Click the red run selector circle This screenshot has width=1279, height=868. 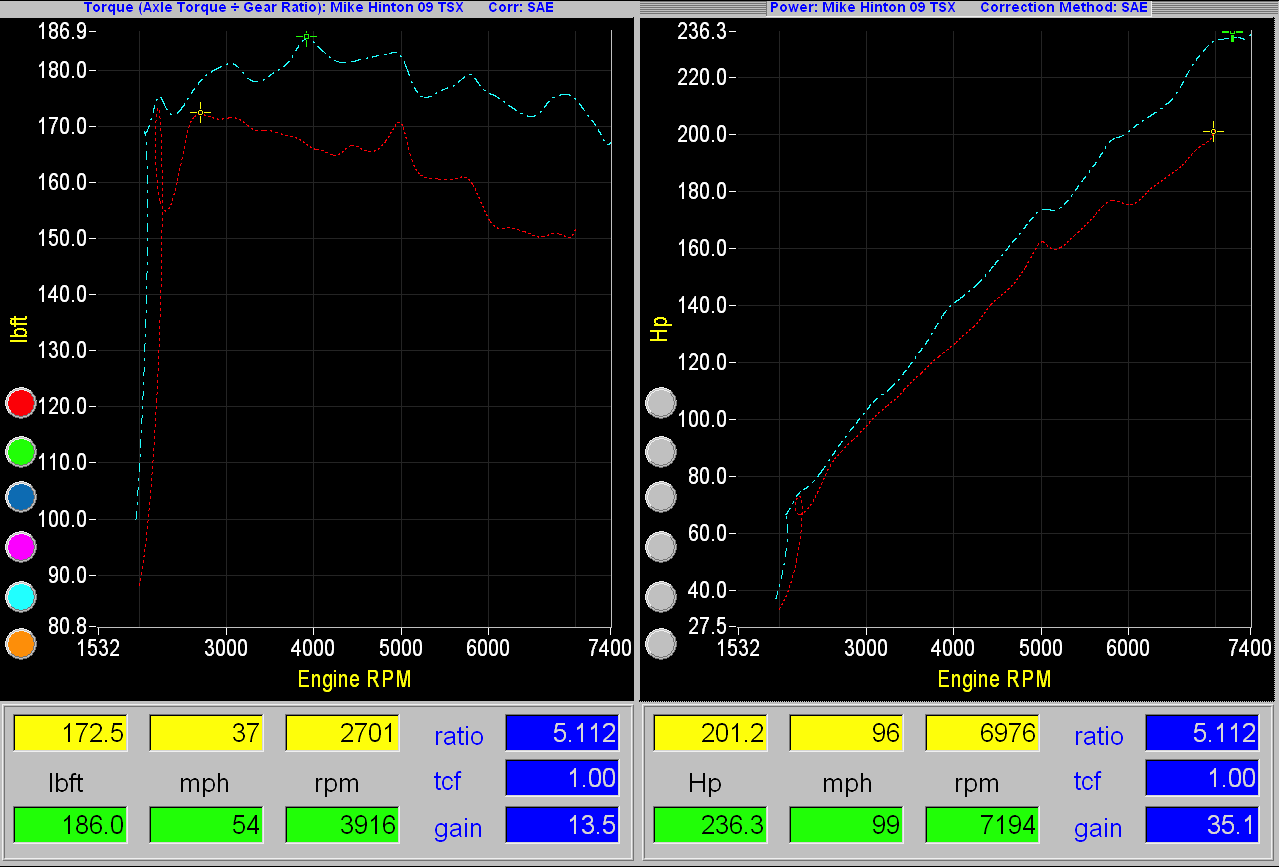coord(20,404)
